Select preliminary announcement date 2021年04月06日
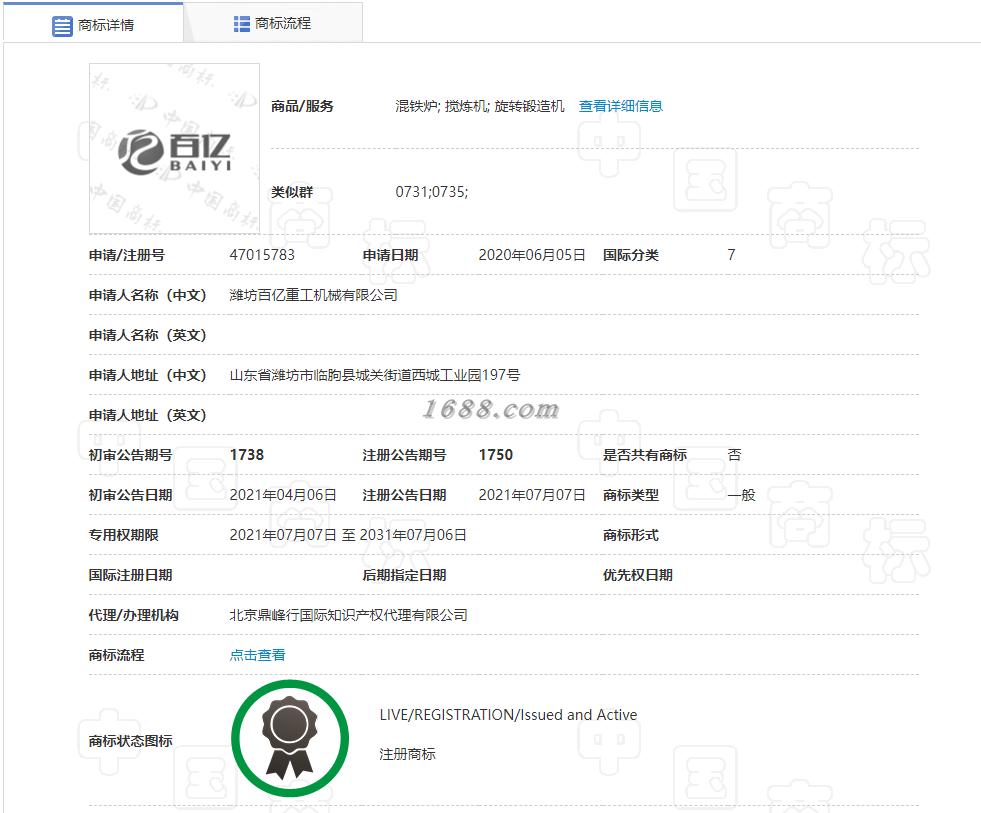This screenshot has height=813, width=981. [283, 495]
